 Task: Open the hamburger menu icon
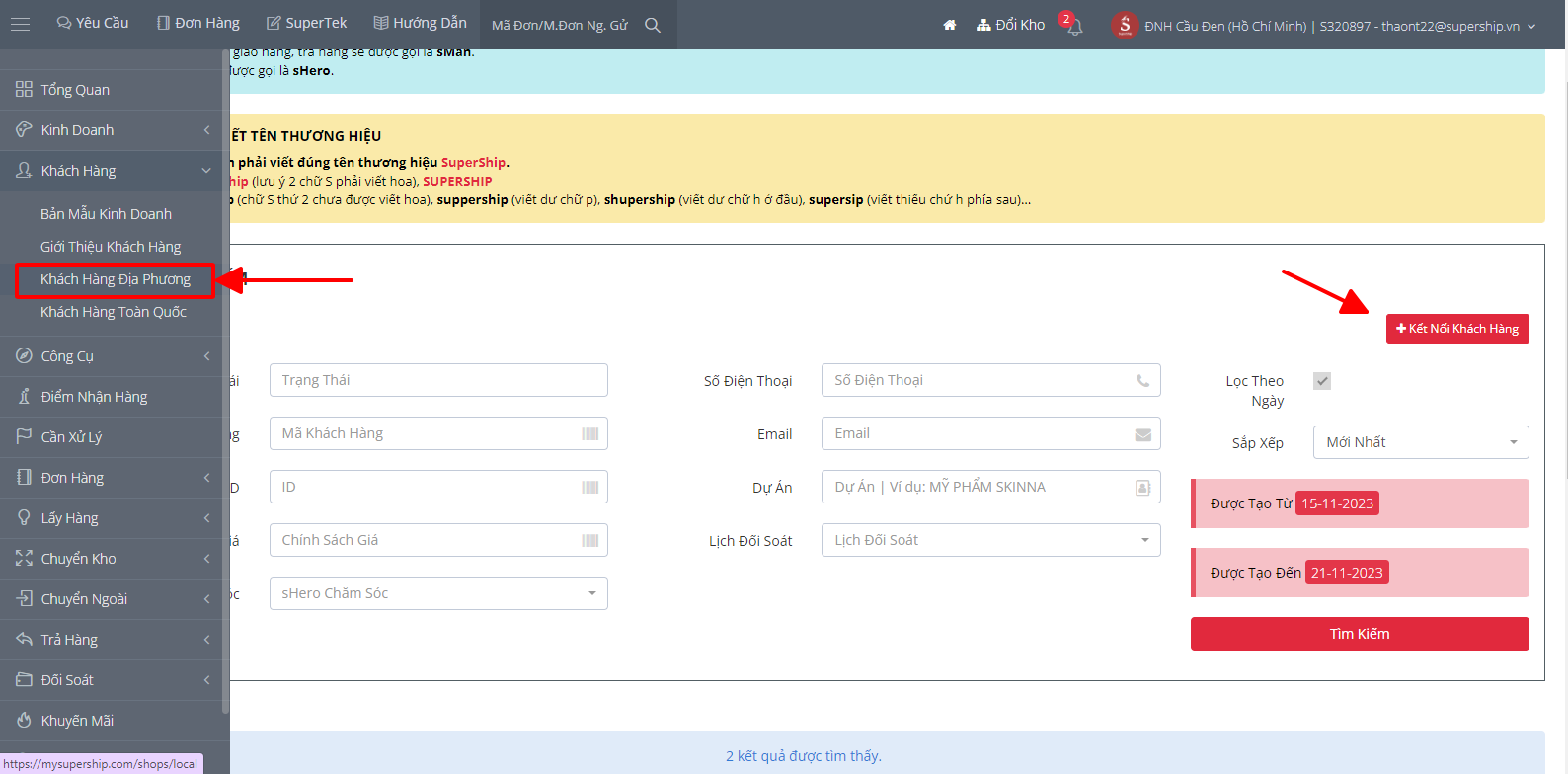[x=20, y=25]
